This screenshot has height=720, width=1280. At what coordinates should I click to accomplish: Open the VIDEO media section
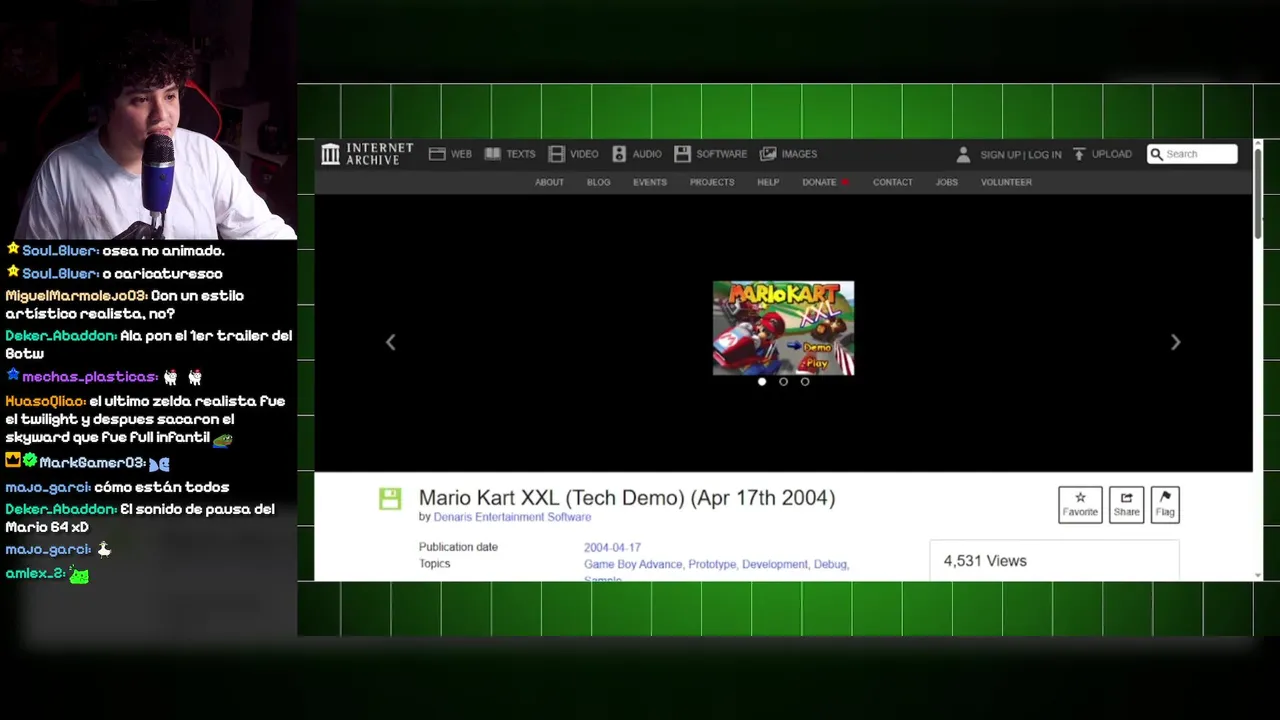(573, 154)
